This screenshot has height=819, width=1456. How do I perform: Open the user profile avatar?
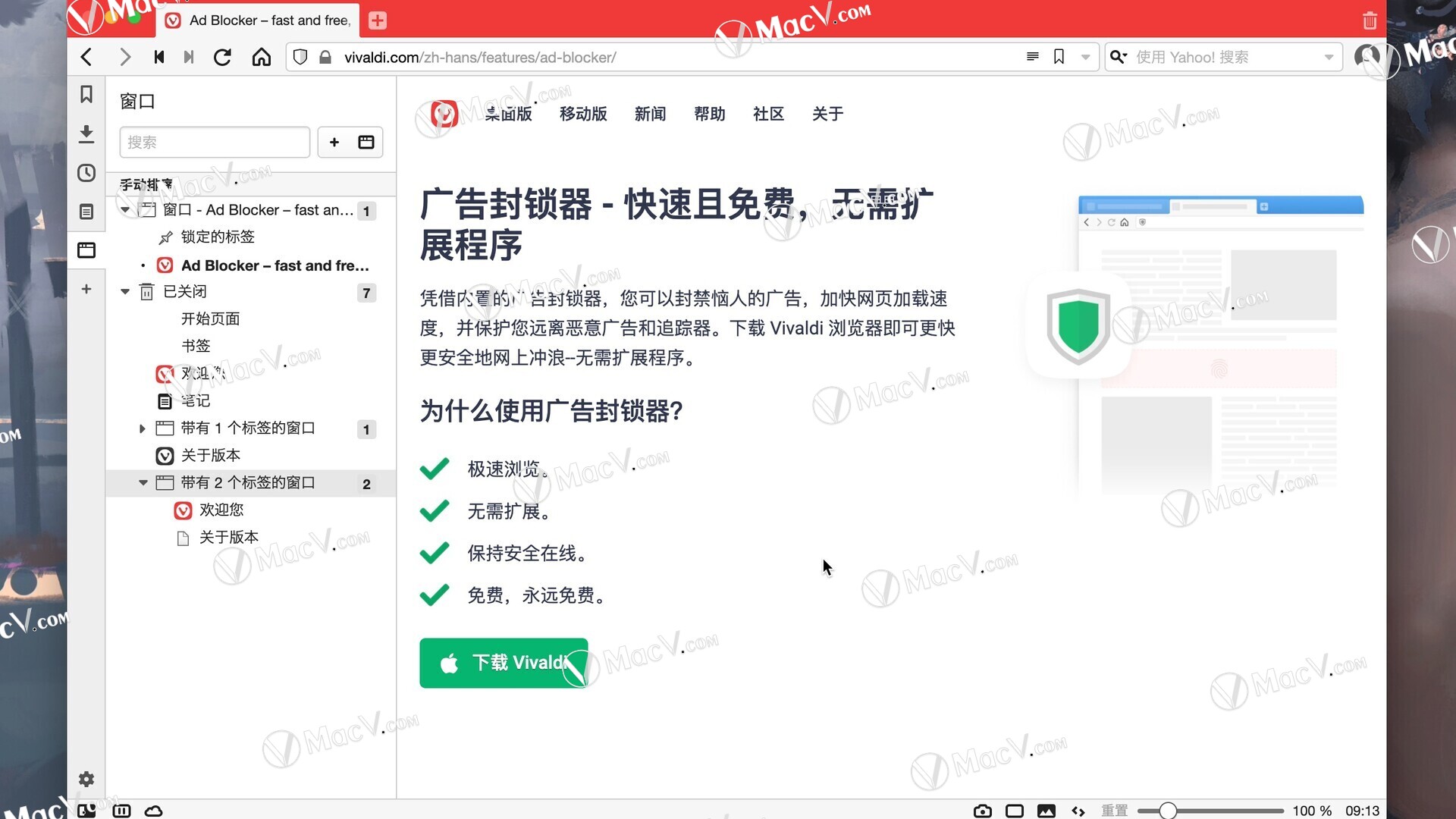pyautogui.click(x=1367, y=57)
